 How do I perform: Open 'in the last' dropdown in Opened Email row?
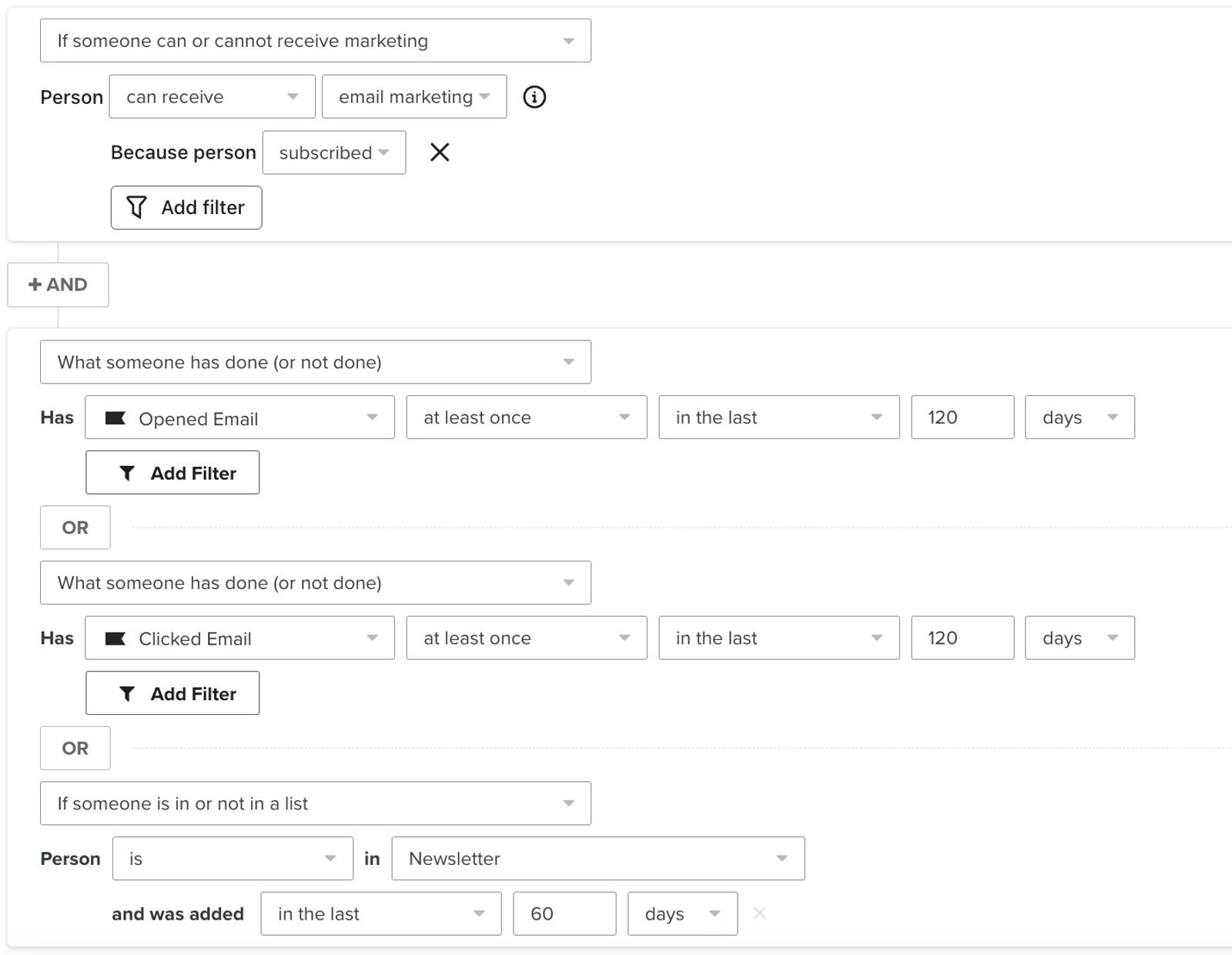point(779,417)
